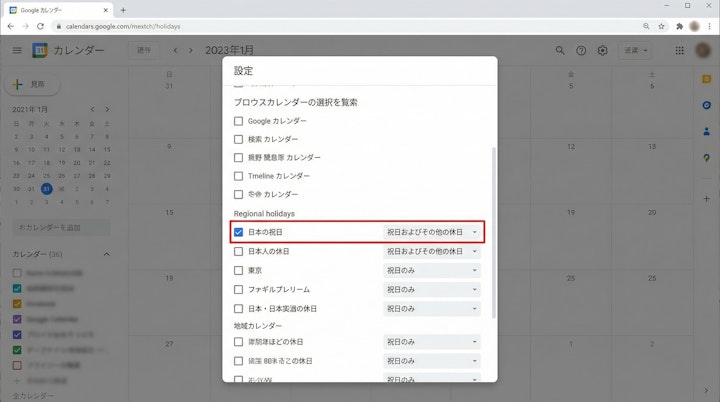Open the account avatar in Calendar header

coord(703,50)
